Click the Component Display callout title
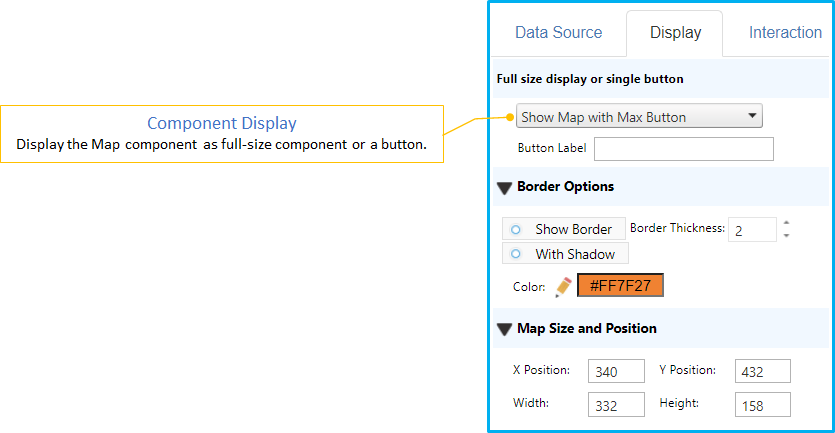The width and height of the screenshot is (835, 433). [x=221, y=123]
